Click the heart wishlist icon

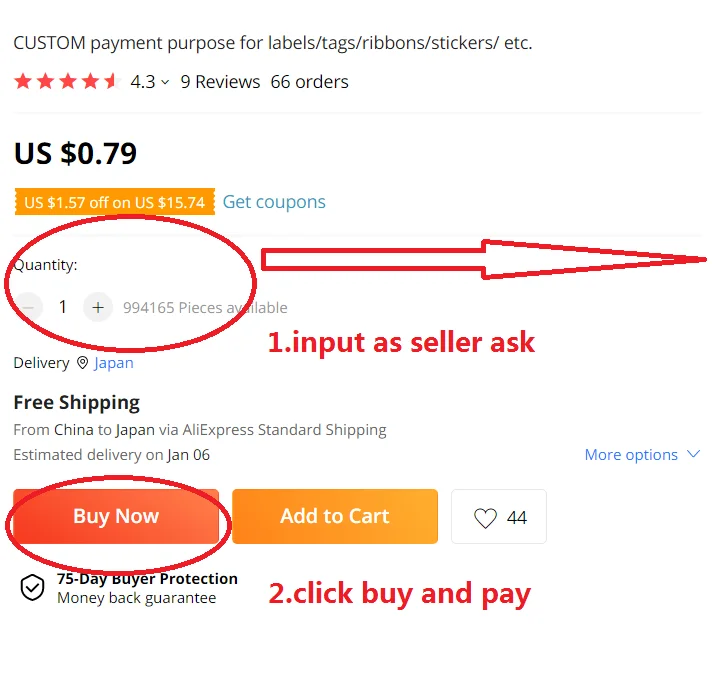point(485,518)
